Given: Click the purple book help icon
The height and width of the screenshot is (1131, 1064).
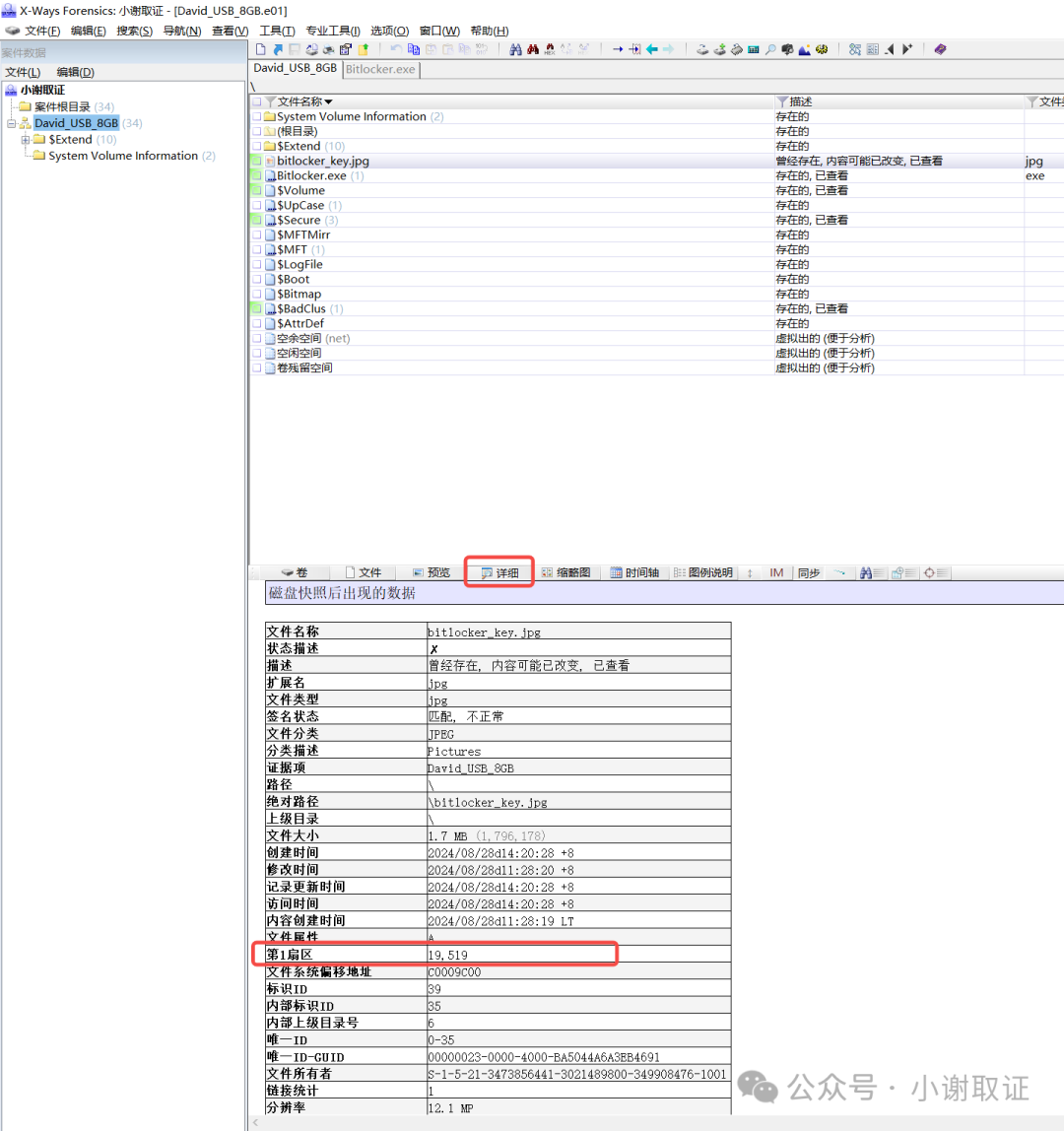Looking at the screenshot, I should [x=941, y=49].
